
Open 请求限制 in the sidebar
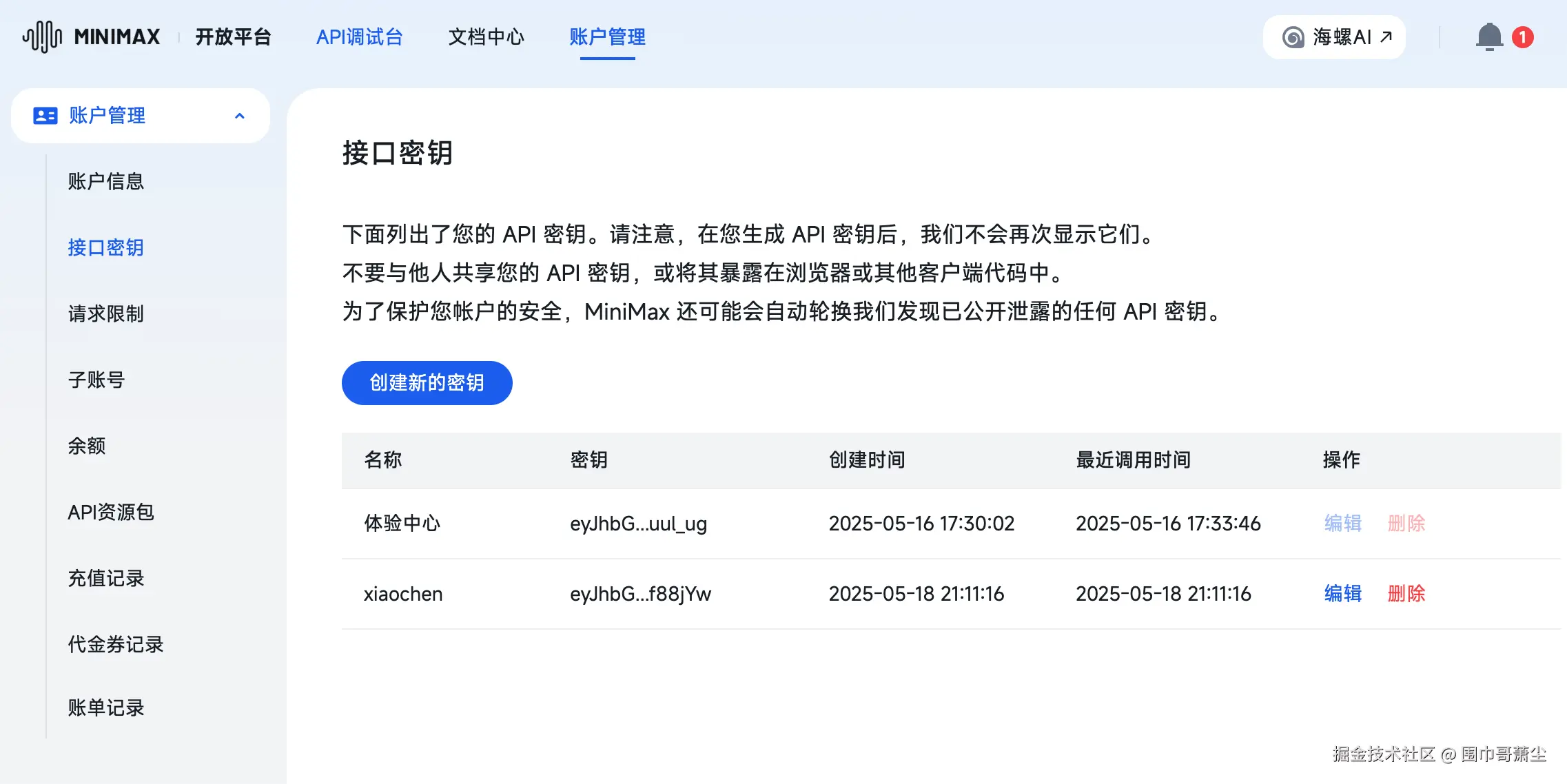click(x=105, y=313)
